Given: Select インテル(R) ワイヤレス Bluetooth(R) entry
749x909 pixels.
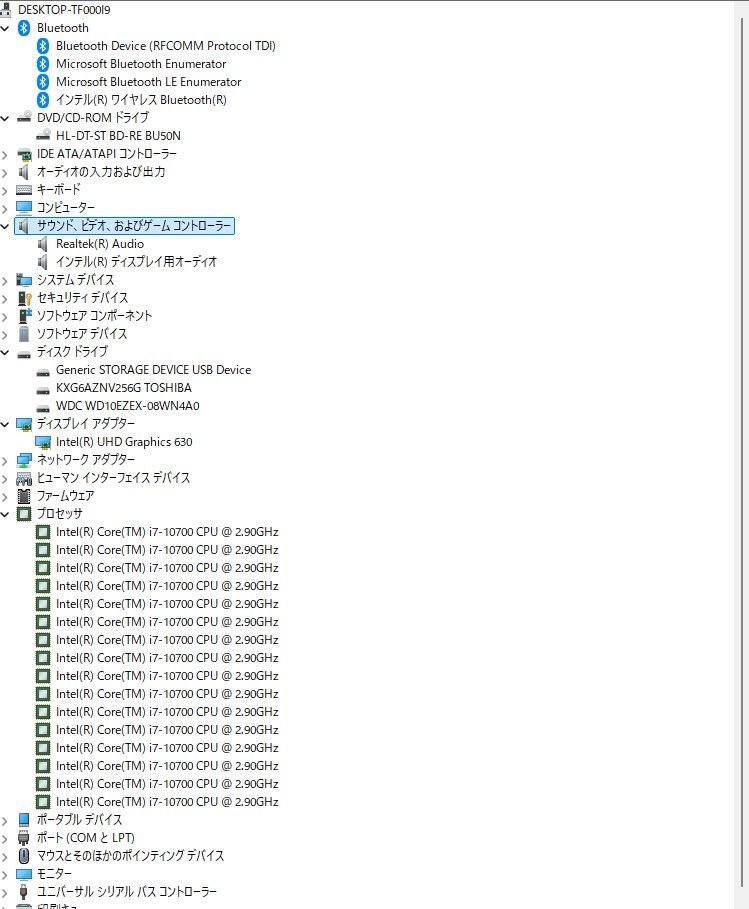Looking at the screenshot, I should pos(141,100).
